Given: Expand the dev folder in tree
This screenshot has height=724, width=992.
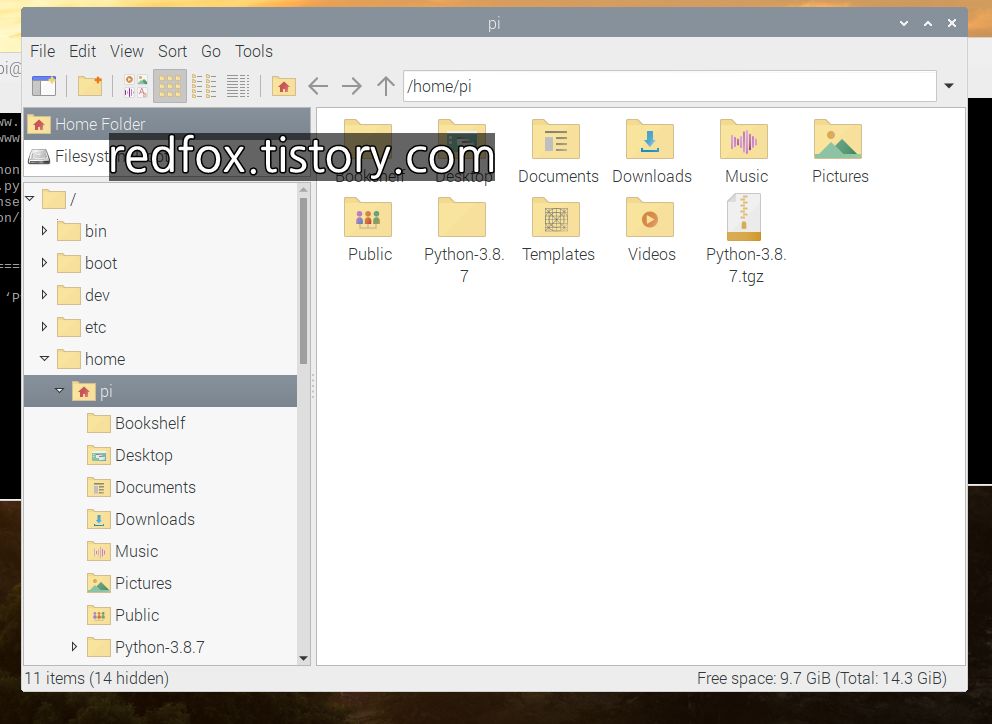Looking at the screenshot, I should (44, 295).
